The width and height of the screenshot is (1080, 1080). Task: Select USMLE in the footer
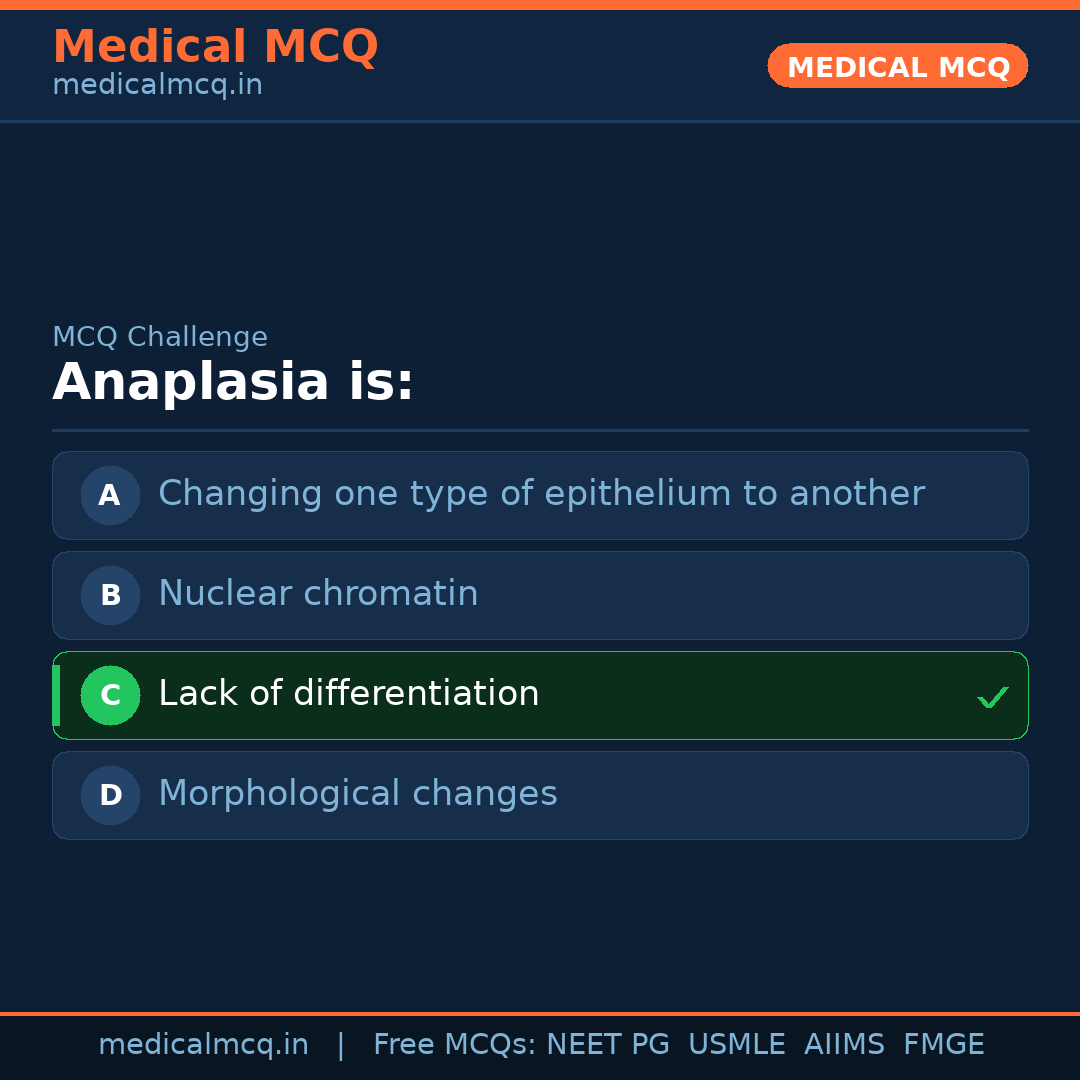736,1045
